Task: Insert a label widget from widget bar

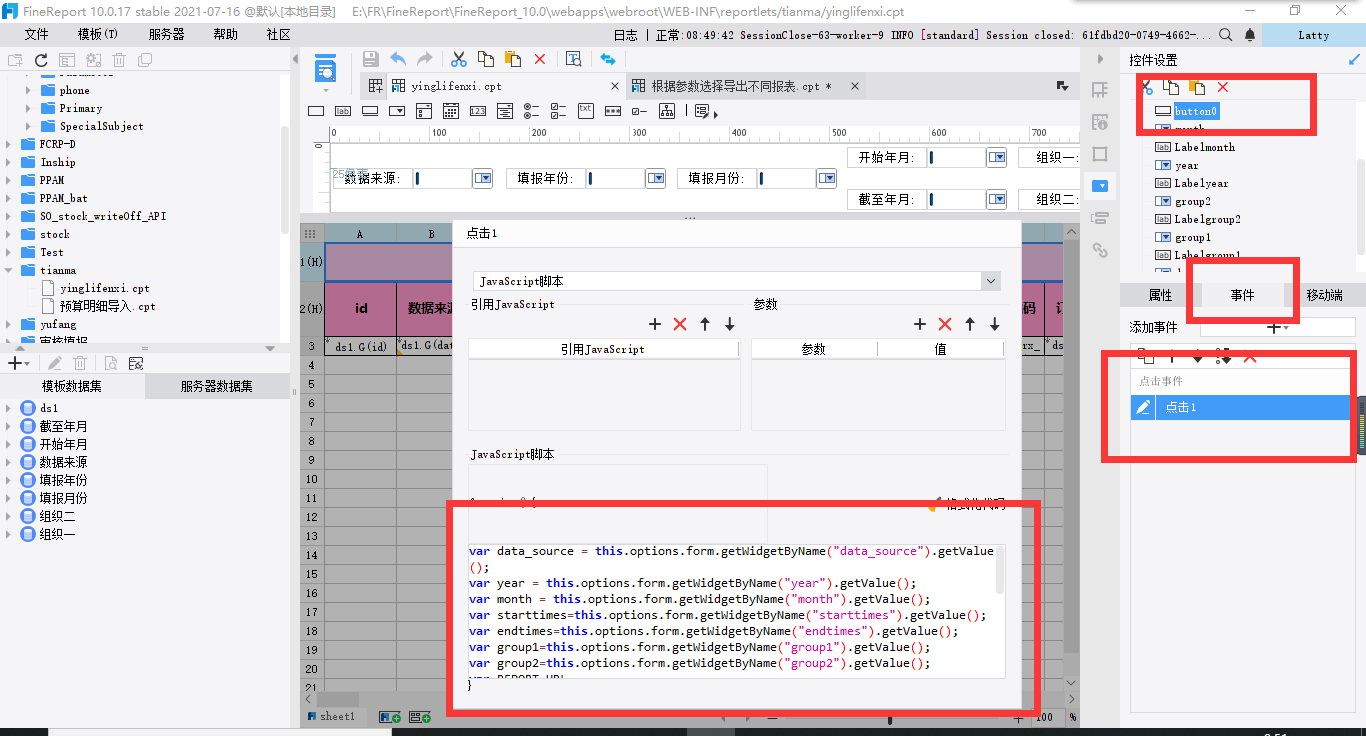Action: click(x=343, y=110)
